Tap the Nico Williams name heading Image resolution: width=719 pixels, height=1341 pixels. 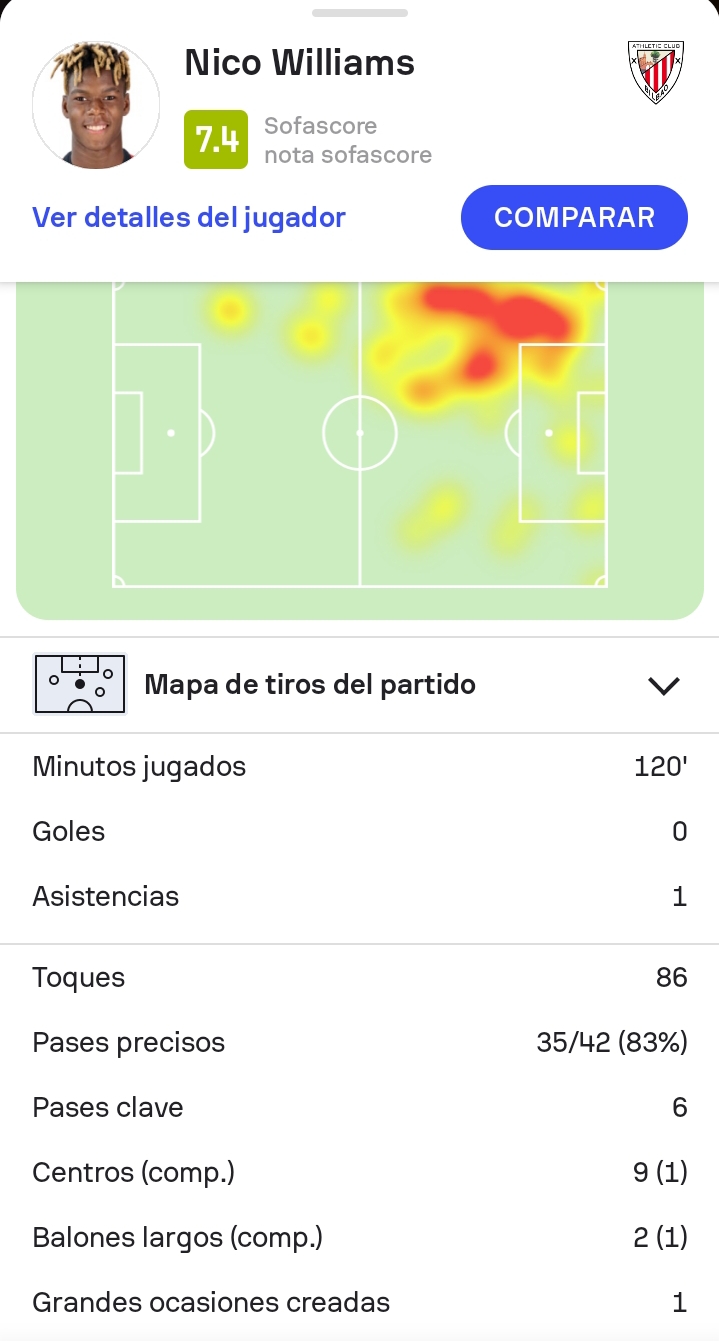(299, 63)
